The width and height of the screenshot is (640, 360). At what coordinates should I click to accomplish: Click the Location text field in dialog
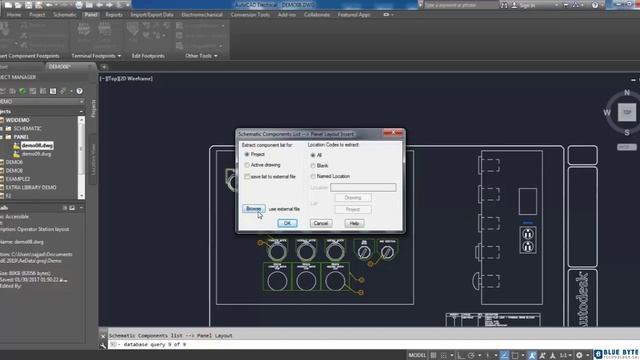pos(363,187)
